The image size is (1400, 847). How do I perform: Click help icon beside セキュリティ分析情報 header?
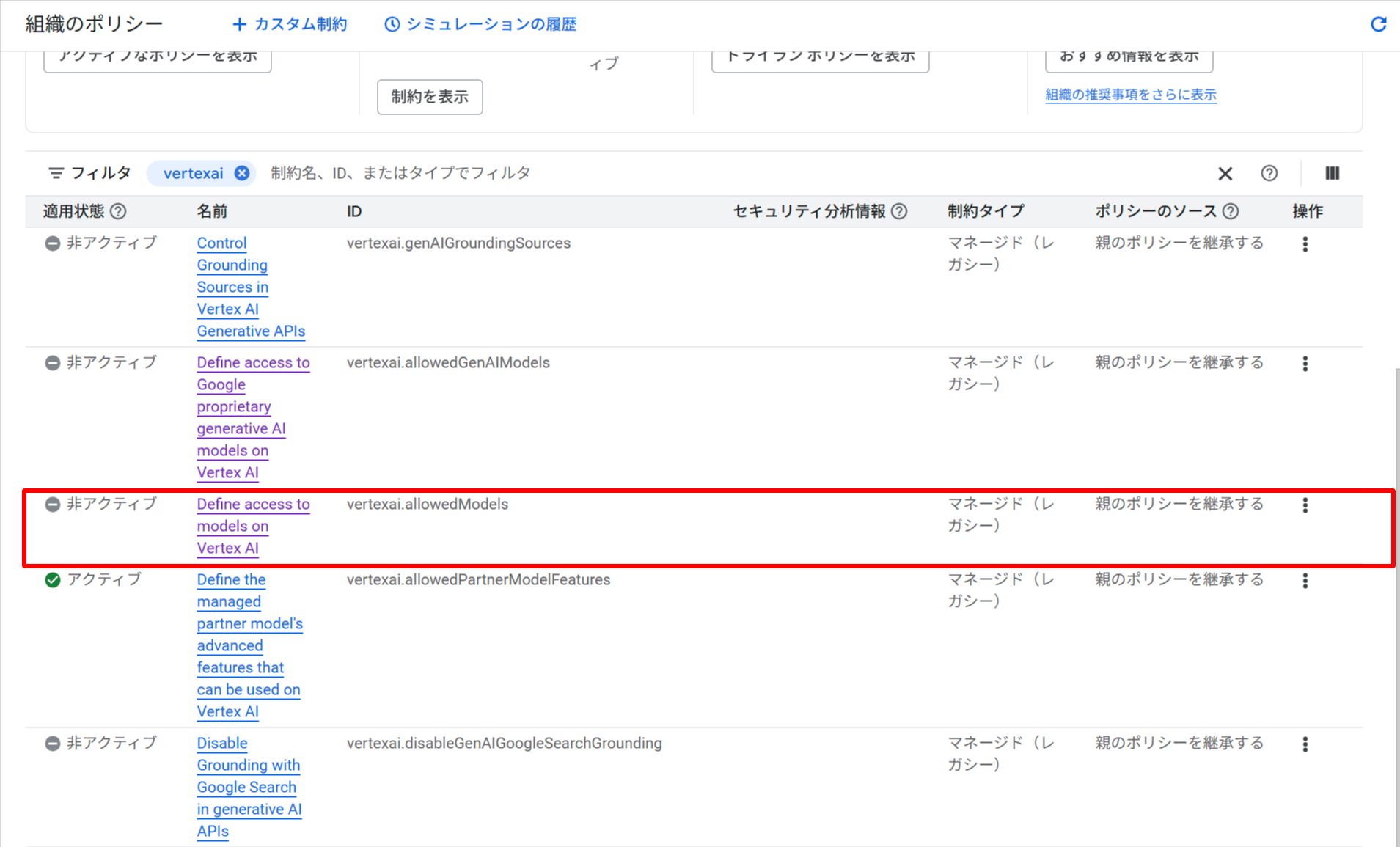click(x=899, y=211)
